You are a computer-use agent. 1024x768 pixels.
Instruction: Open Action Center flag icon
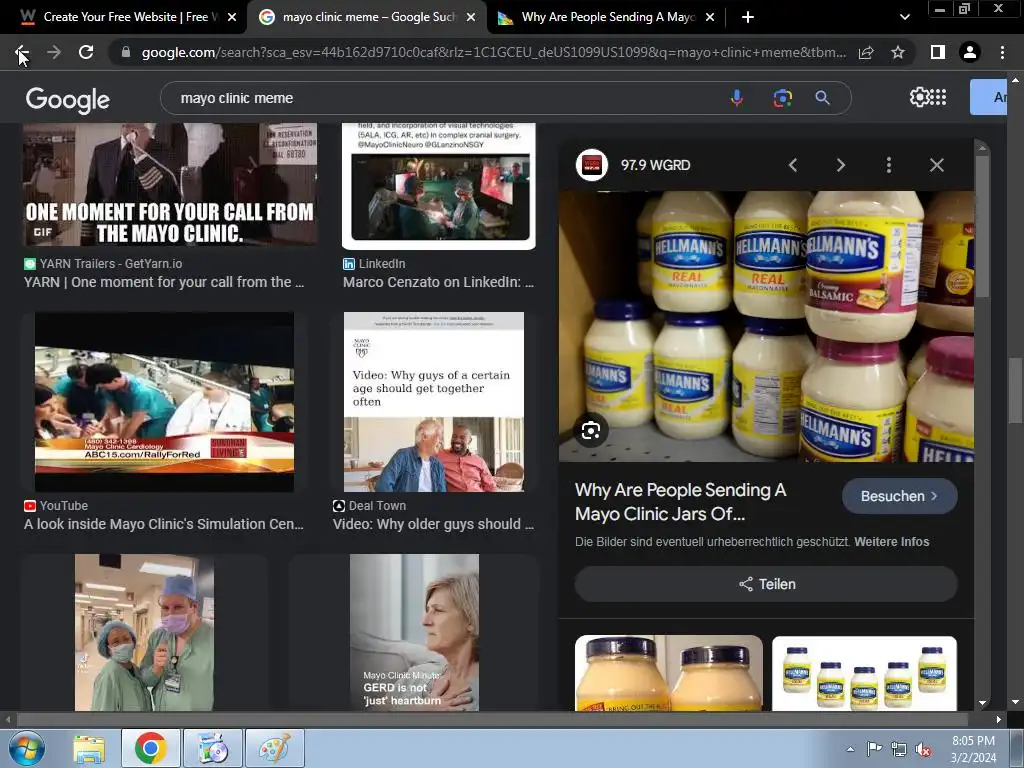pos(874,749)
